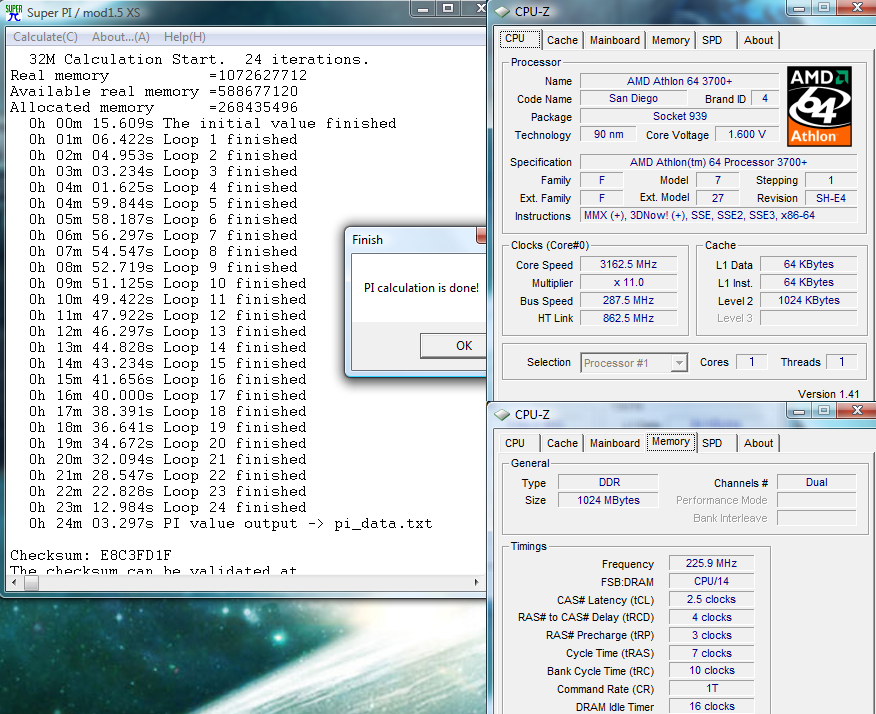Select CPU tab in upper CPU-Z window
Viewport: 876px width, 714px height.
click(520, 39)
